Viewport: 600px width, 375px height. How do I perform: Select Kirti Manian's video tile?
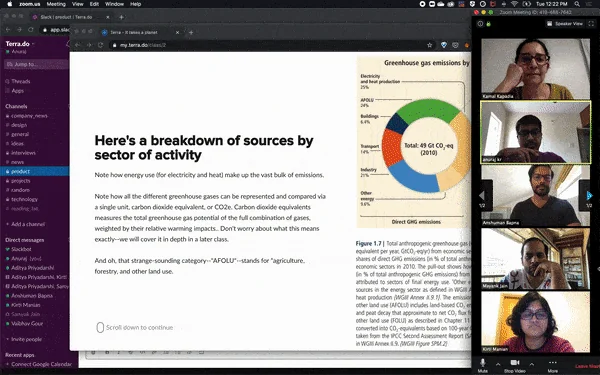coord(535,322)
